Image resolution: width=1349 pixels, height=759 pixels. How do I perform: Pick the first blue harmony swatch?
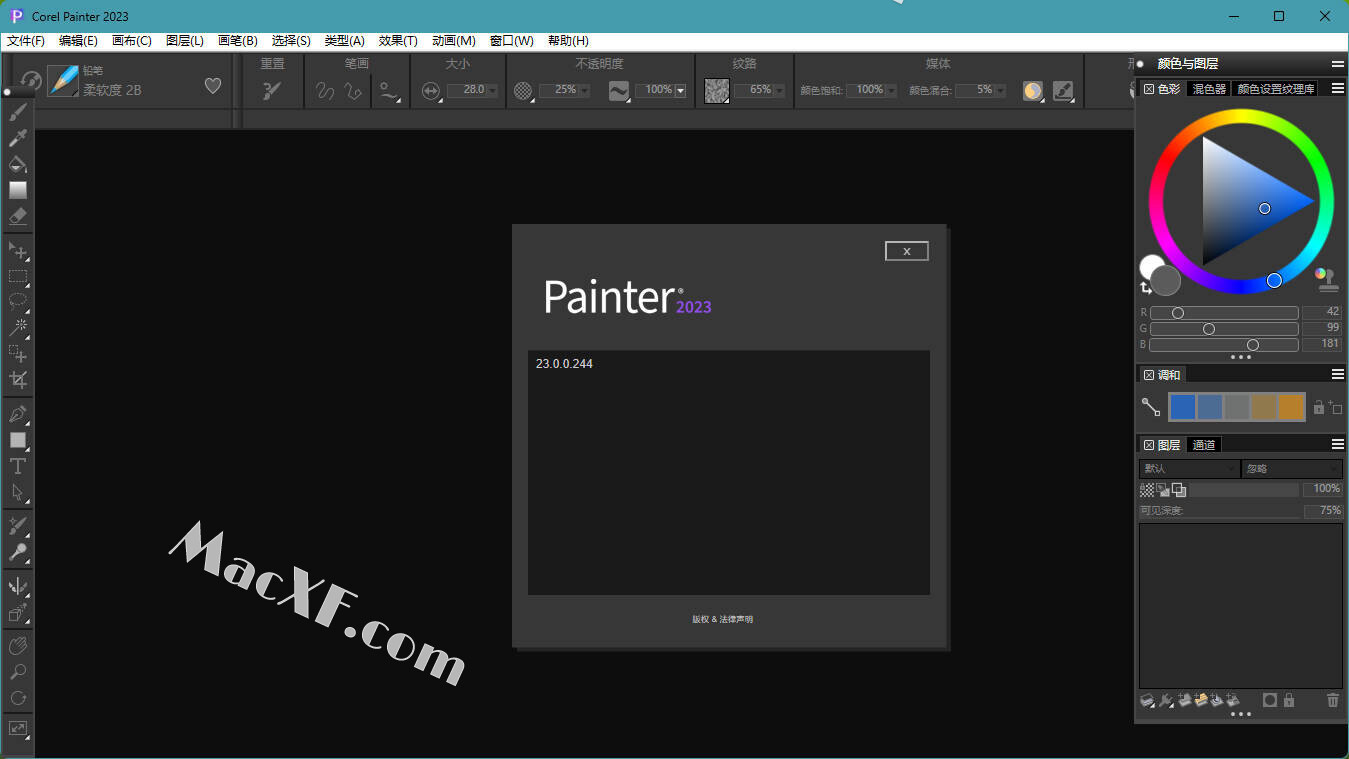coord(1183,407)
